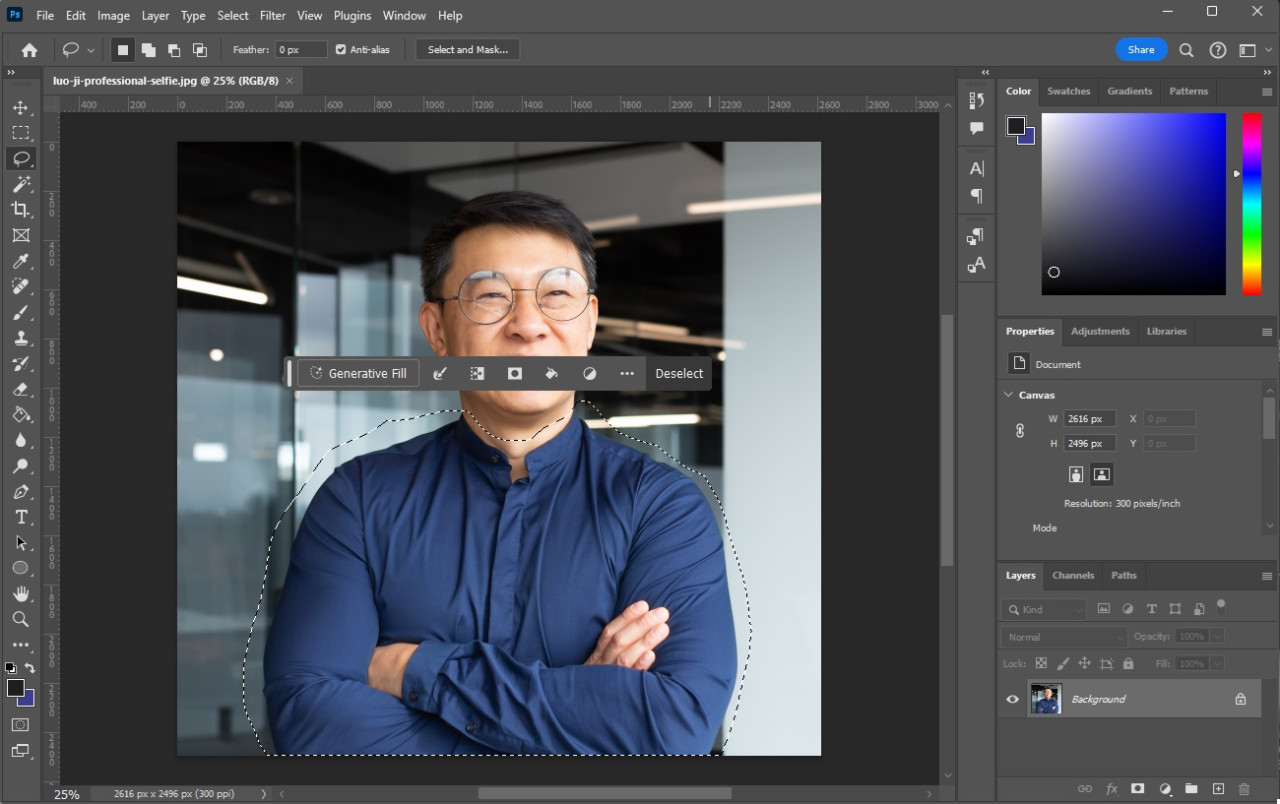Toggle the Anti-alias checkbox
Screen dimensions: 1280x804
point(341,50)
